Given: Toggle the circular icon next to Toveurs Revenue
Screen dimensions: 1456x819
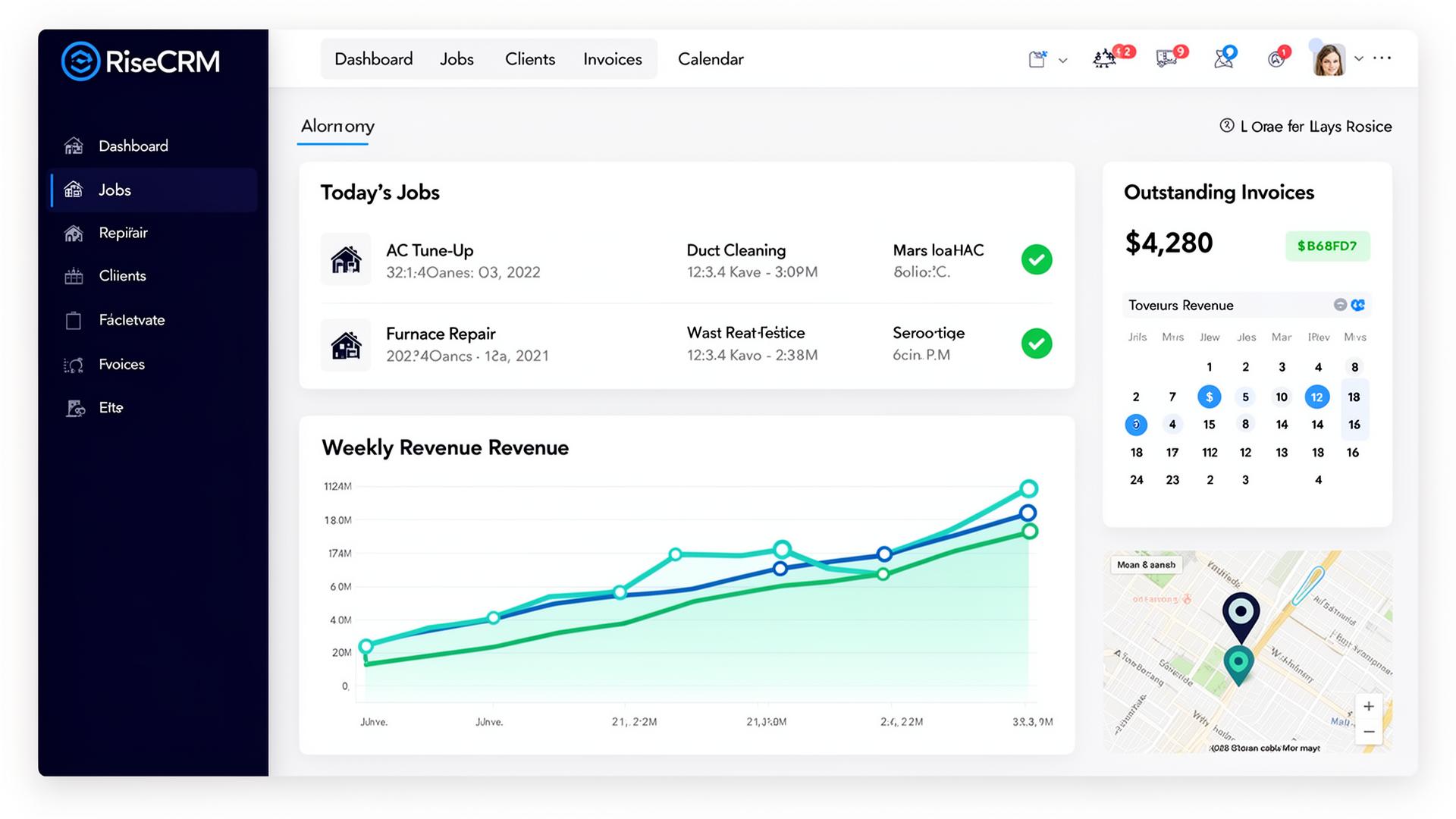Looking at the screenshot, I should click(x=1339, y=305).
